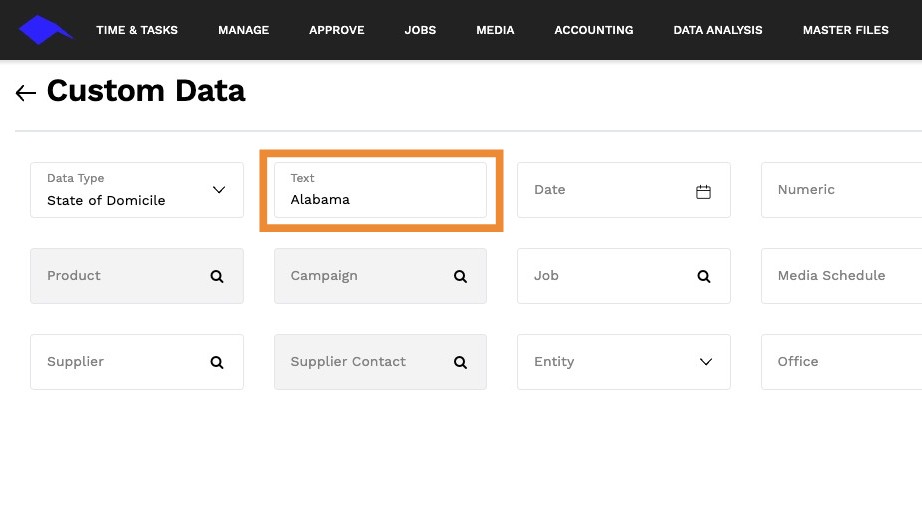Click the search icon in the Supplier Contact field
The width and height of the screenshot is (922, 515).
click(460, 362)
